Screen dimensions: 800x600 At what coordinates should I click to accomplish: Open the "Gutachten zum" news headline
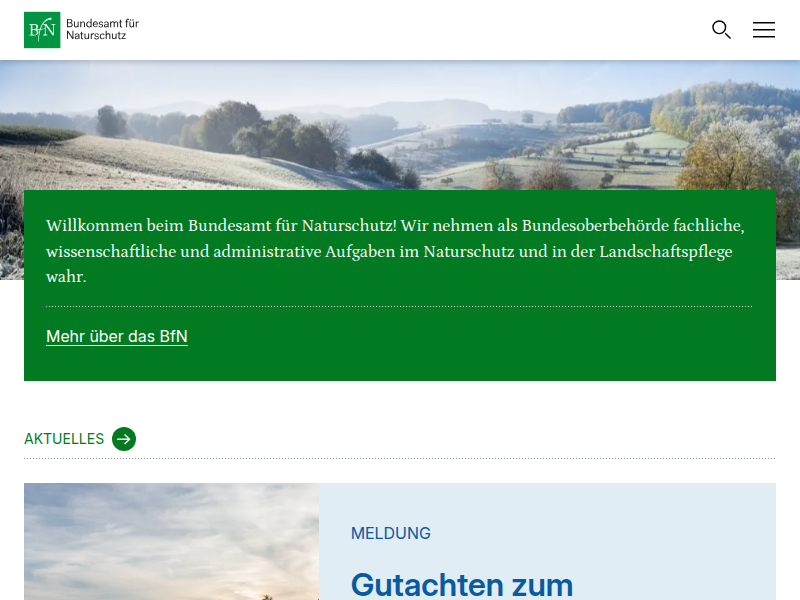tap(462, 584)
